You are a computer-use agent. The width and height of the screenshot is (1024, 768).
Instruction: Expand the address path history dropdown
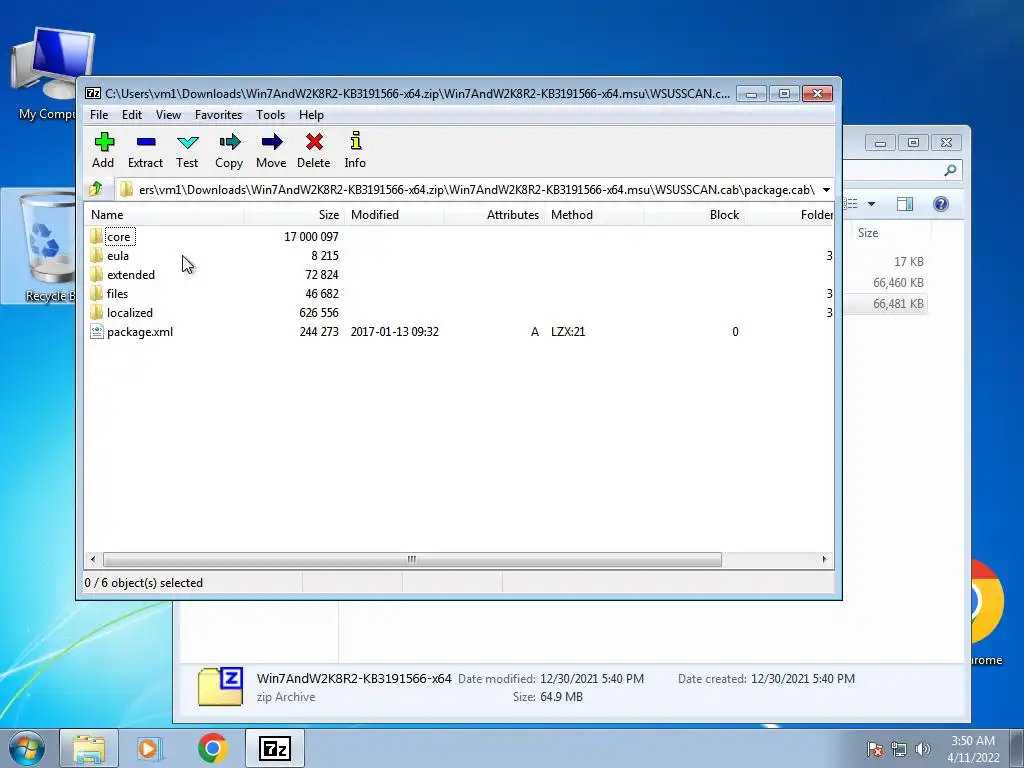coord(826,190)
